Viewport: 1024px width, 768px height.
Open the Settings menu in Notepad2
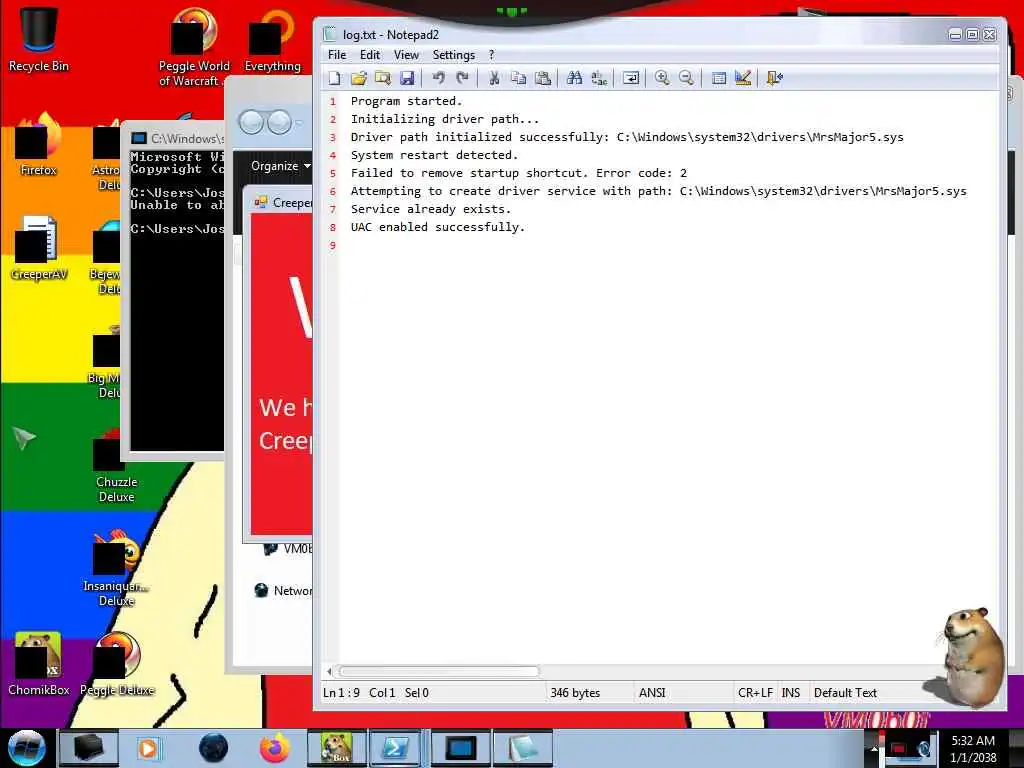(454, 55)
